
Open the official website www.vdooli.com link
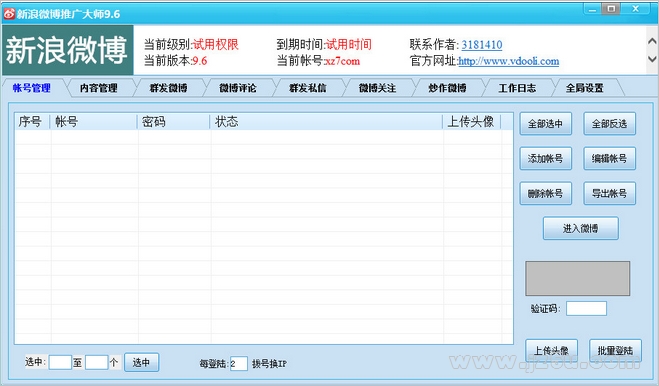pos(509,61)
